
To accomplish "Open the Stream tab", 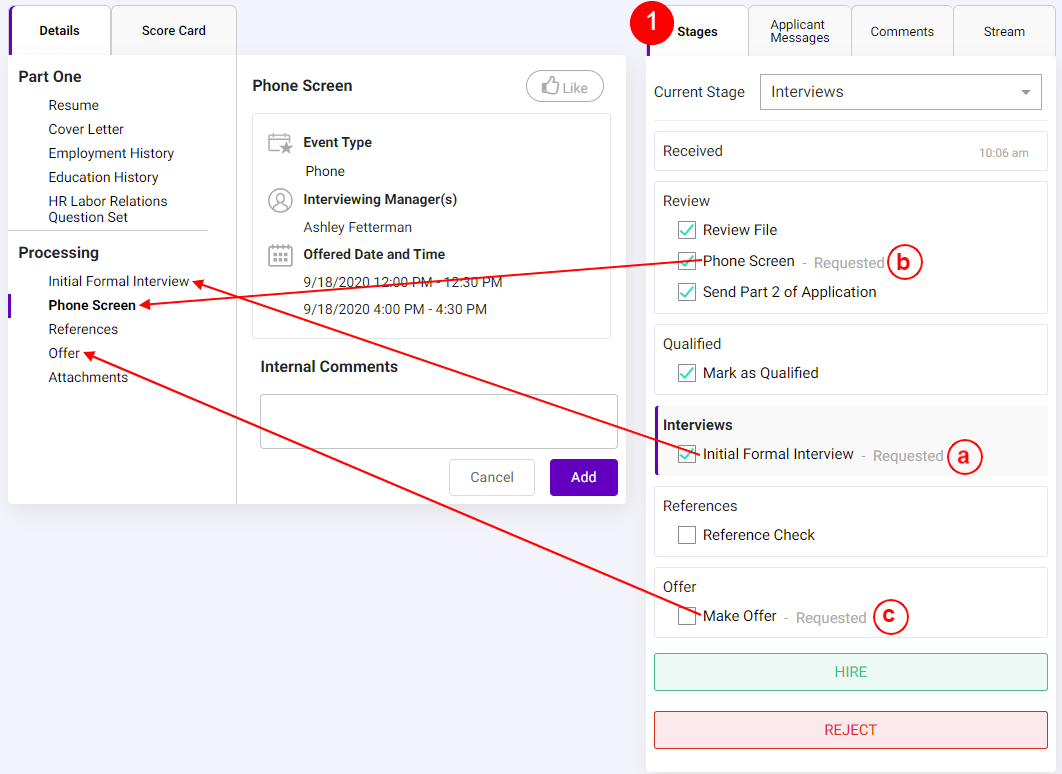I will point(1003,31).
